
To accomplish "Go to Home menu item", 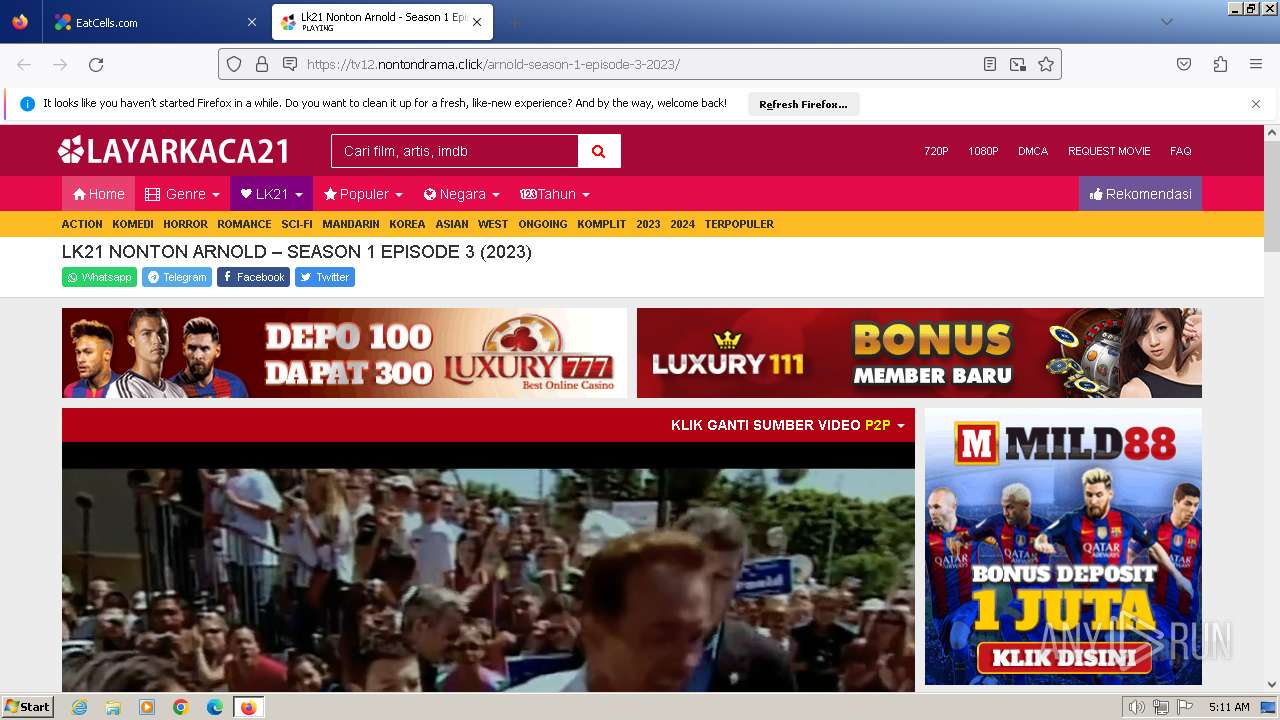I will coord(98,194).
